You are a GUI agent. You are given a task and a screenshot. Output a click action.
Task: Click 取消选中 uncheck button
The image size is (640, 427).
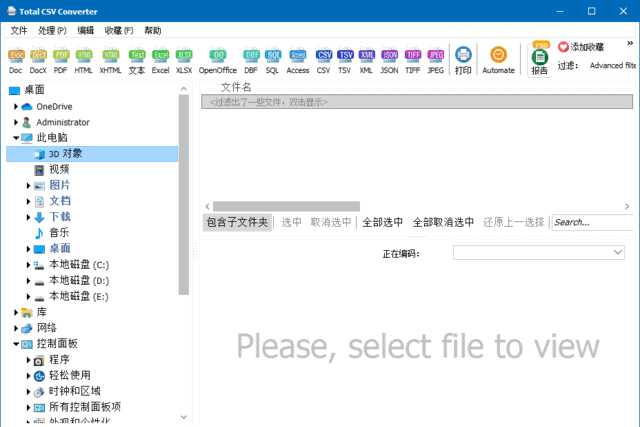tap(331, 222)
